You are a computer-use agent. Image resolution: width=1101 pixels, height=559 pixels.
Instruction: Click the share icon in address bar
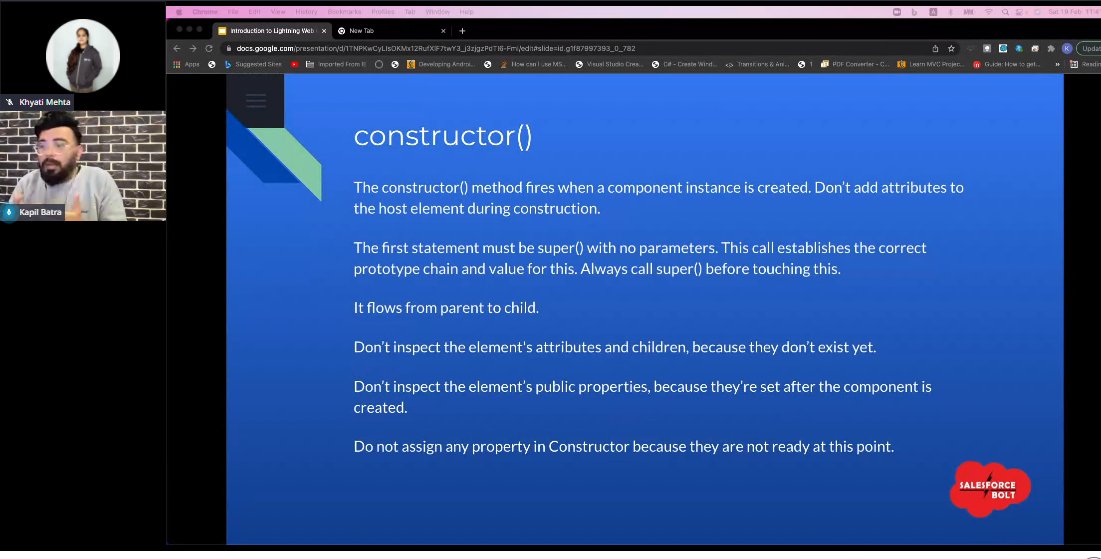(x=935, y=48)
